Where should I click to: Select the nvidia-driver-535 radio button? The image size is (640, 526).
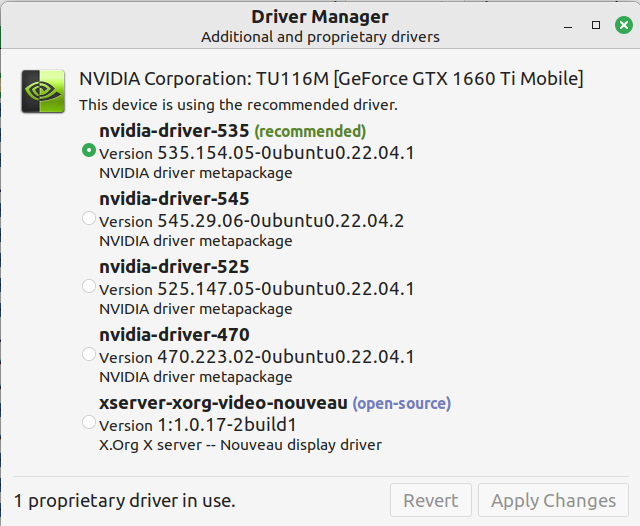point(89,150)
